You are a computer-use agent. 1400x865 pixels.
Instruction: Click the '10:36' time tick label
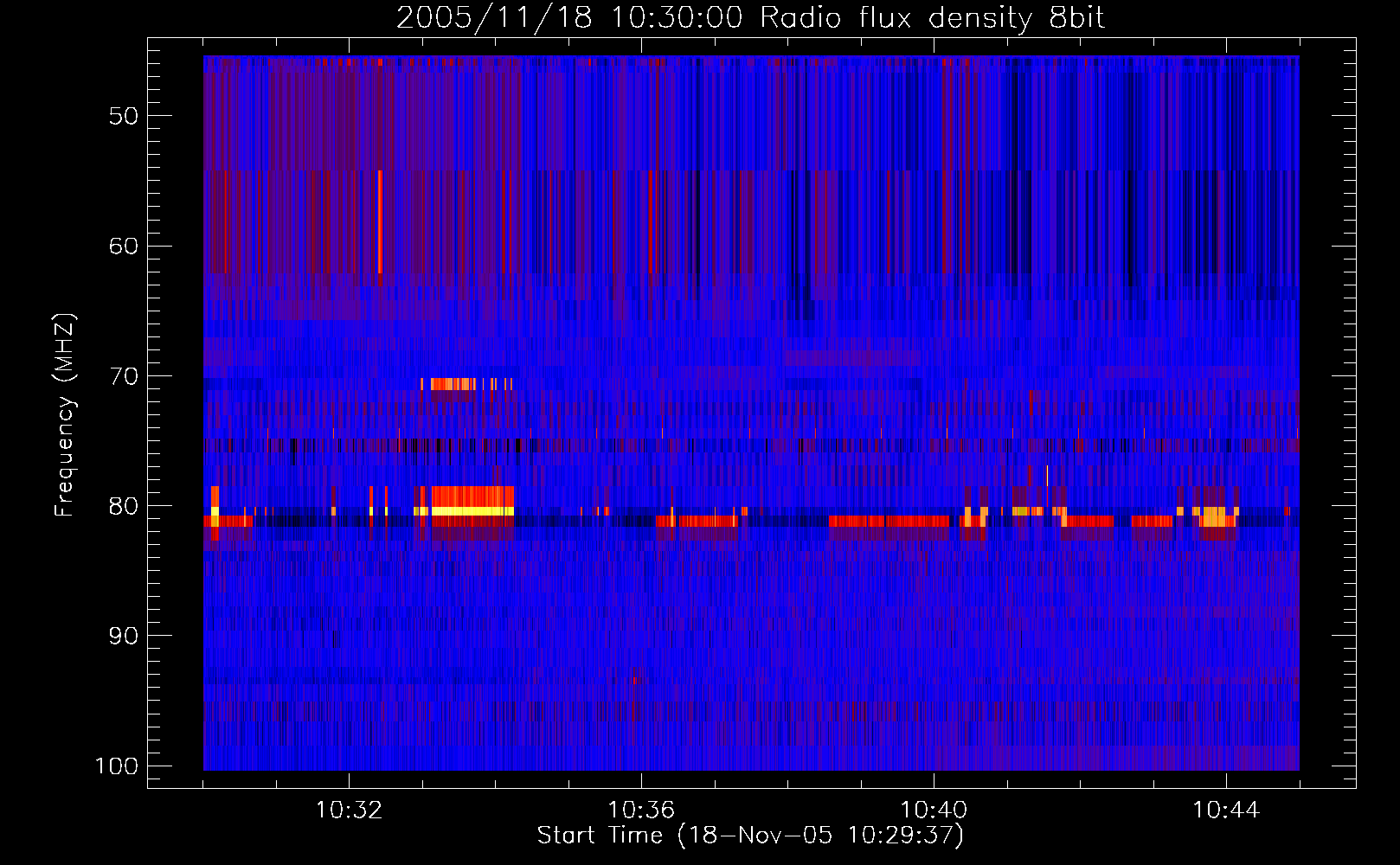(x=641, y=811)
